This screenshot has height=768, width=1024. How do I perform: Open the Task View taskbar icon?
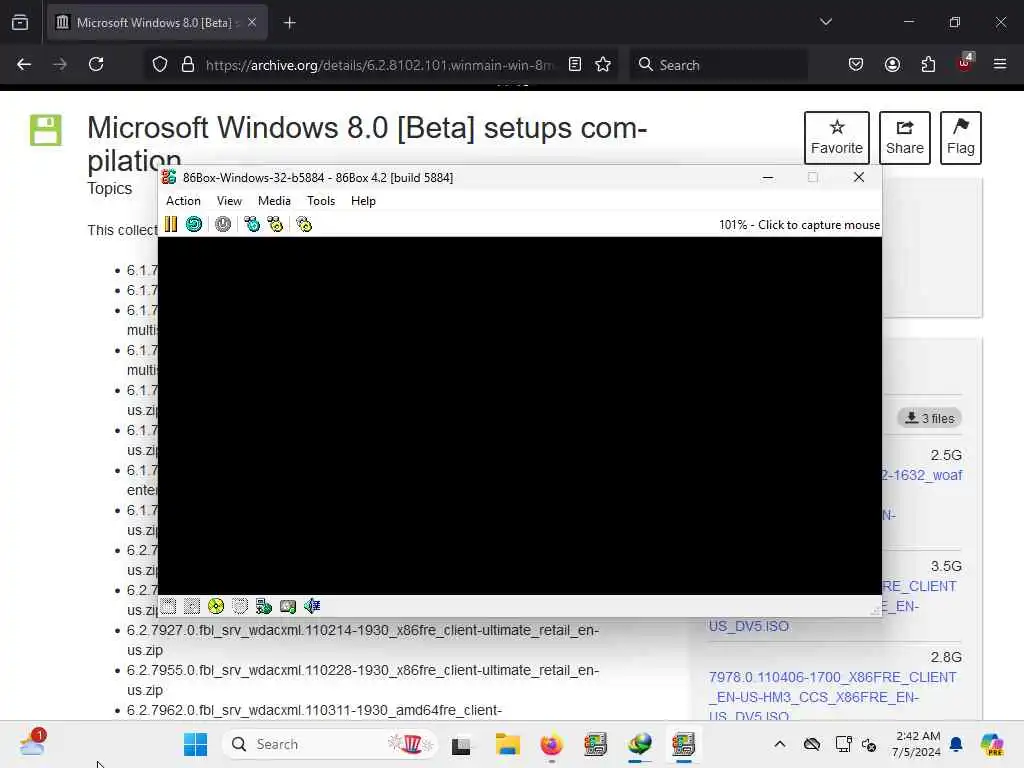tap(461, 744)
